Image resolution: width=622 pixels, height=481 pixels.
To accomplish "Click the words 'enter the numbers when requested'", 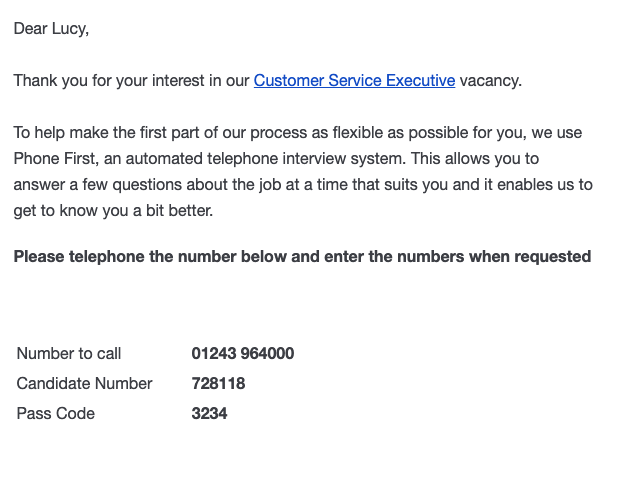I will [457, 257].
